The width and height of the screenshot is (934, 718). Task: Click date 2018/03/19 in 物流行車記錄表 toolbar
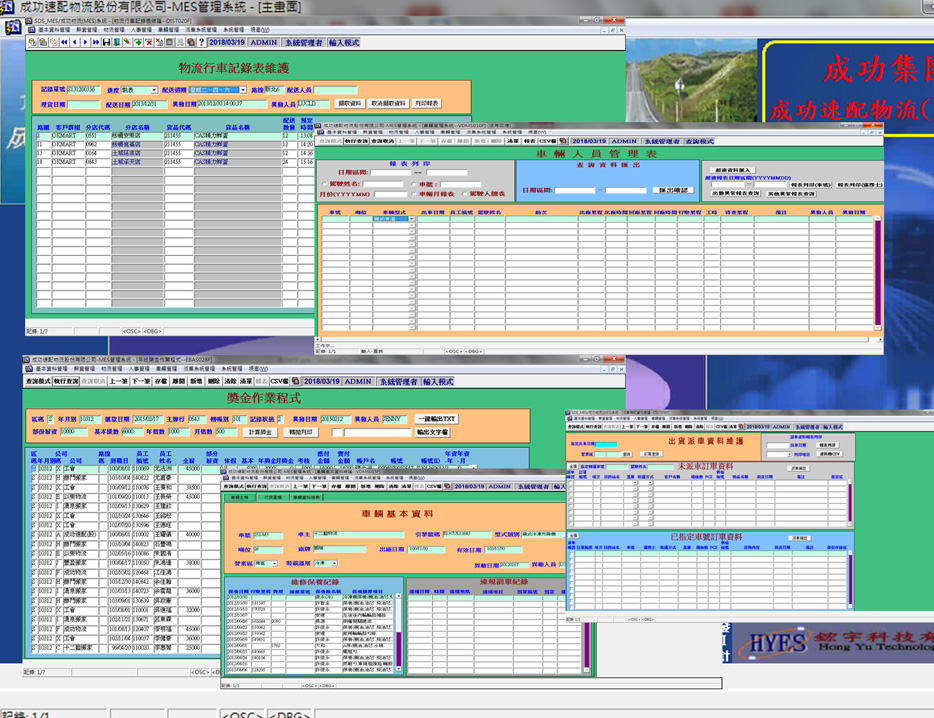226,42
